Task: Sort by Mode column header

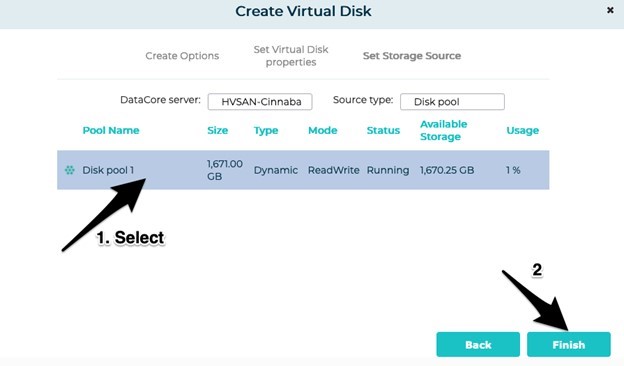Action: [x=323, y=130]
